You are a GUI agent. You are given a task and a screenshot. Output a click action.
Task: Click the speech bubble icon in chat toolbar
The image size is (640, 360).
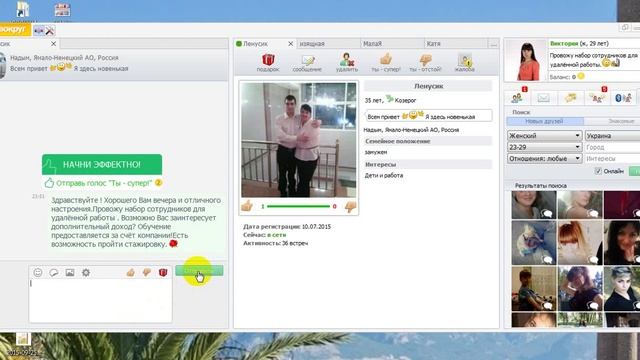coord(54,272)
